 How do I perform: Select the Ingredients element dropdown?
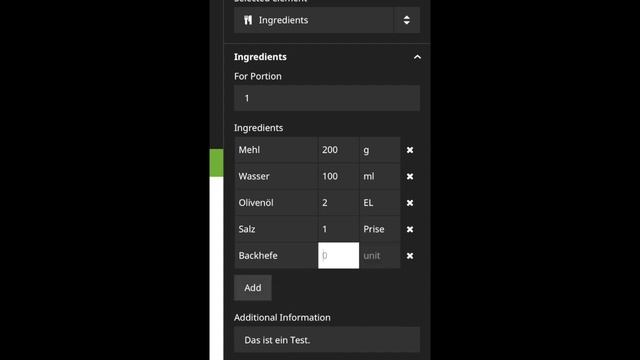pyautogui.click(x=327, y=20)
